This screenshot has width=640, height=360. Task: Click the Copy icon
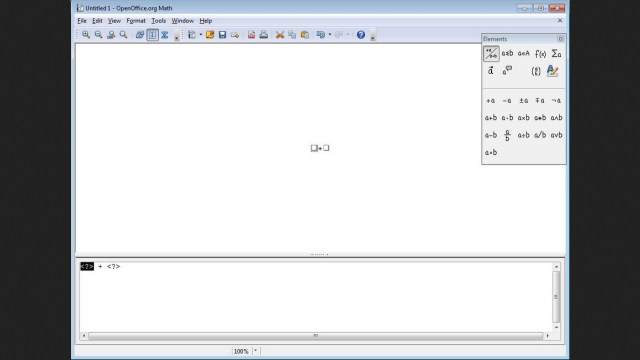292,35
